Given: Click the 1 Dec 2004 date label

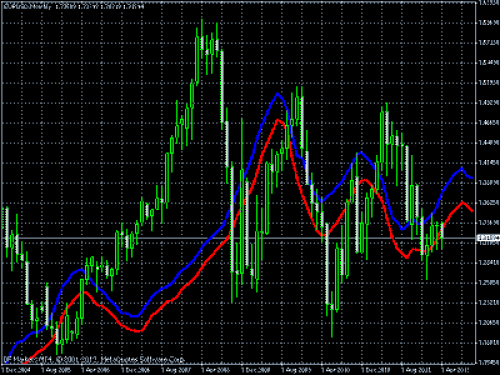Looking at the screenshot, I should [16, 369].
